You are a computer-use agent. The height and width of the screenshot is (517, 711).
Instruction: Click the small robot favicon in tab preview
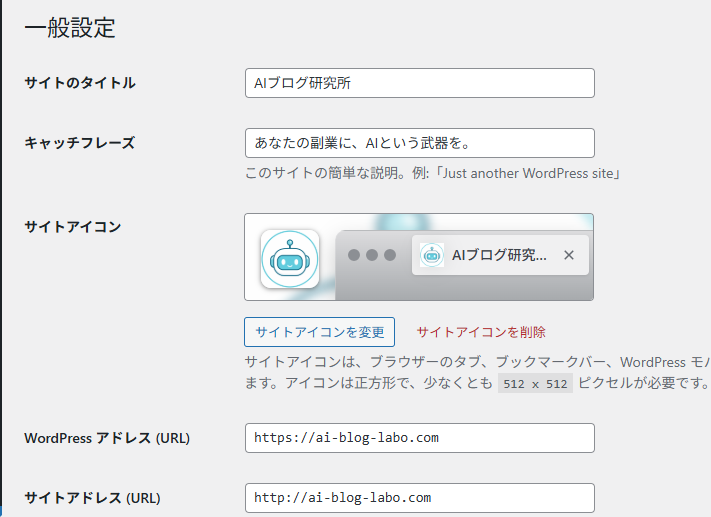pyautogui.click(x=432, y=255)
